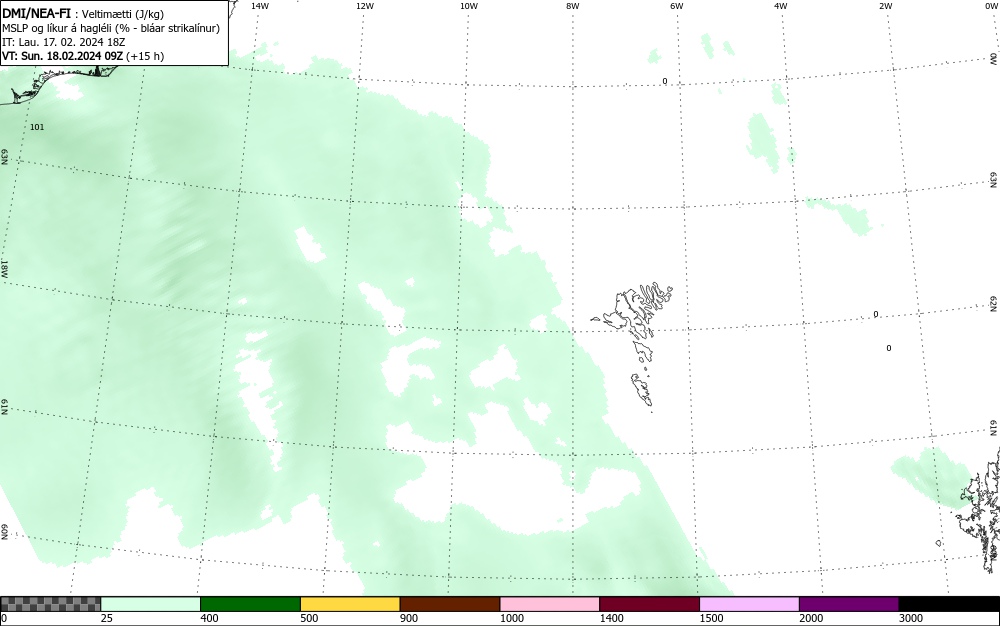Select the legend value "1400"
This screenshot has height=626, width=1000.
click(x=611, y=618)
